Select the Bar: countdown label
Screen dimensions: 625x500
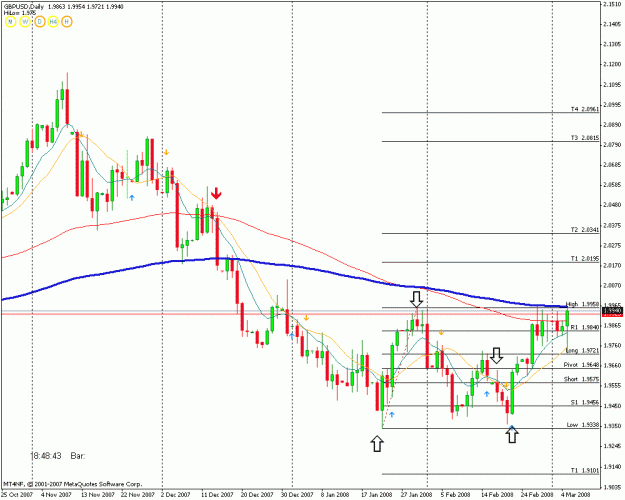pyautogui.click(x=78, y=455)
